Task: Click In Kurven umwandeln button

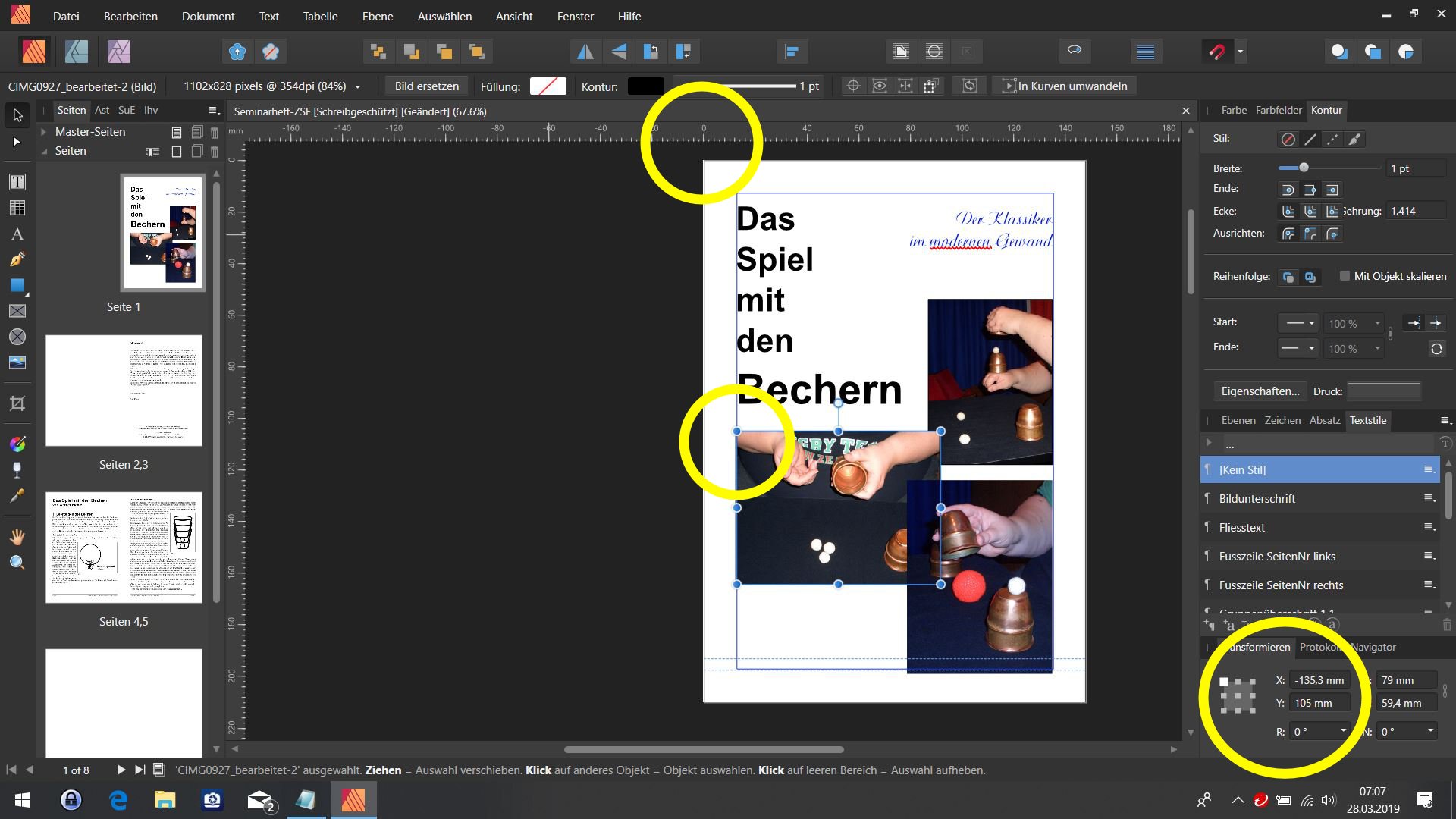Action: point(1065,86)
